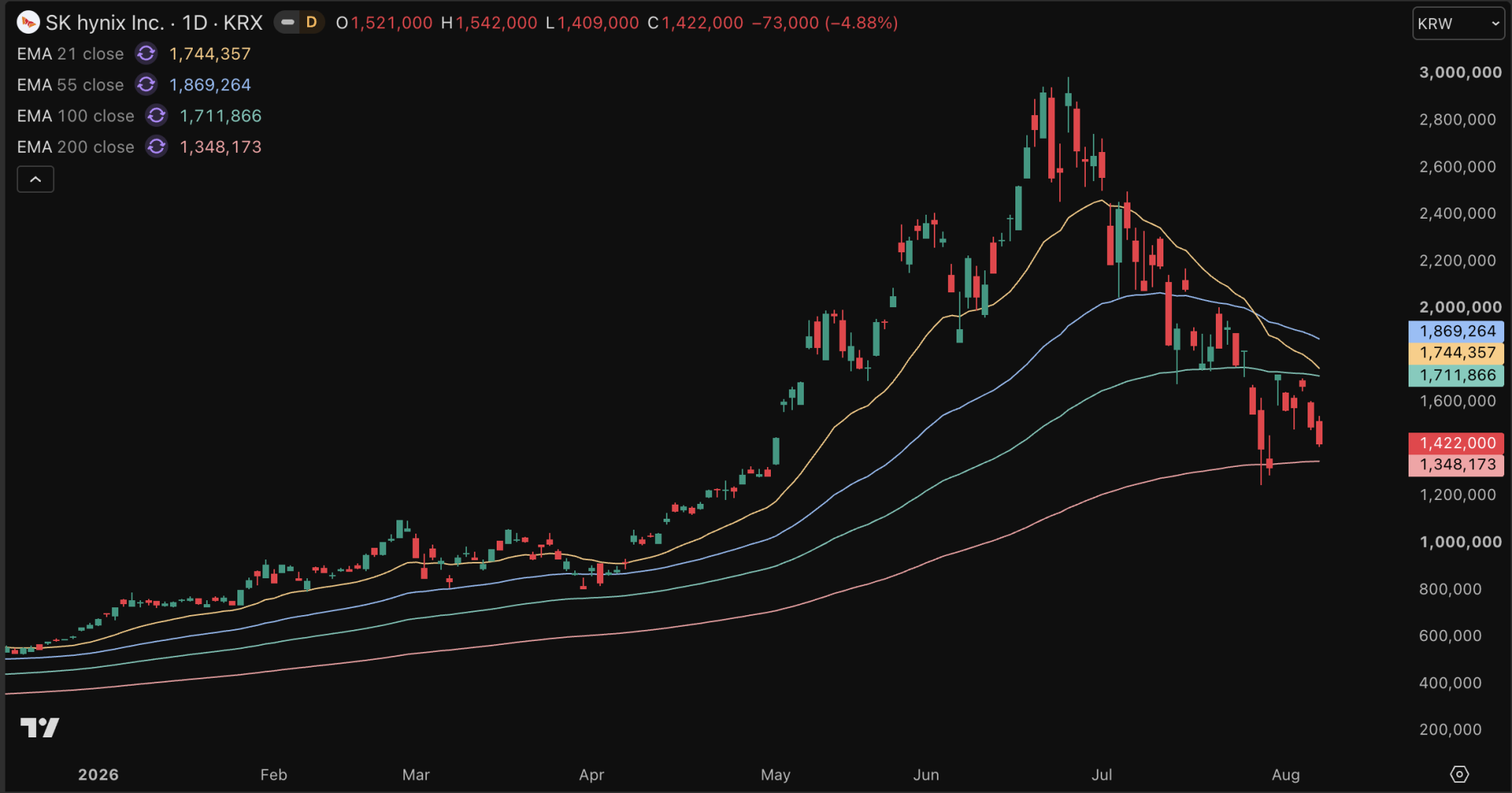
Task: Click the change −73,000 (−4.88%) text
Action: pos(825,23)
